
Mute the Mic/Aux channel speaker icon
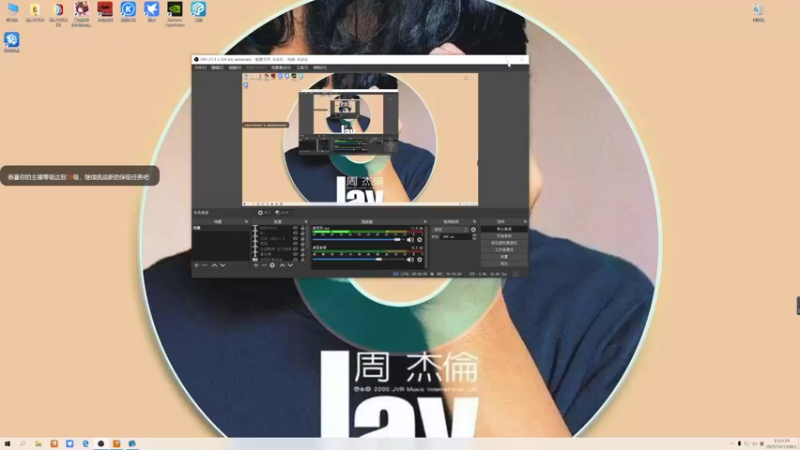click(x=410, y=240)
